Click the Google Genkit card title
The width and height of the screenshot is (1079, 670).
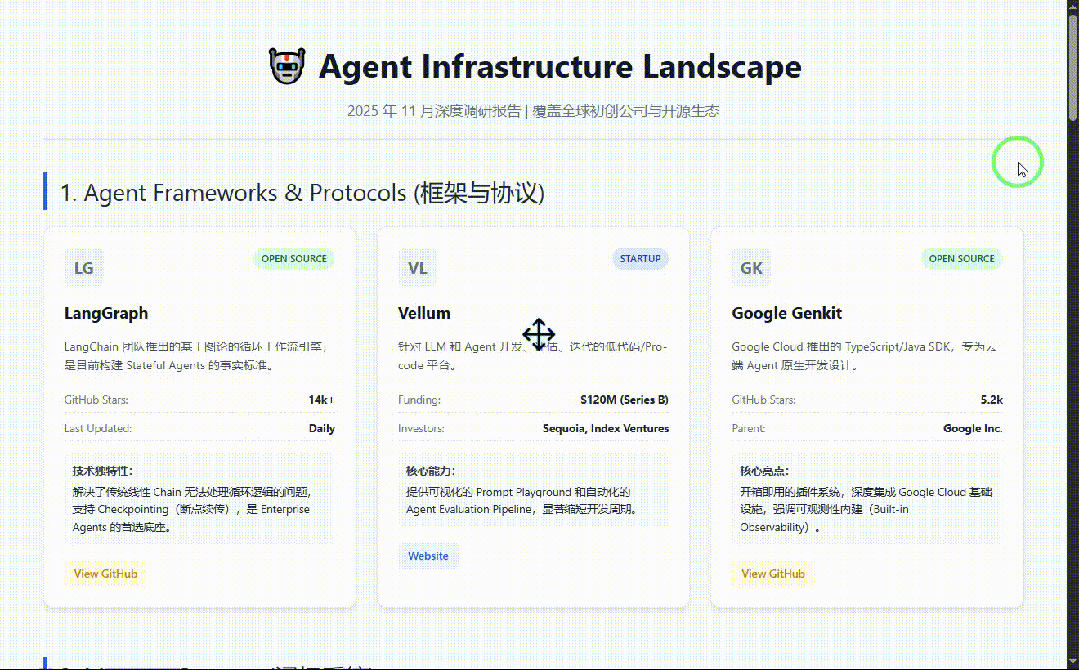pos(787,313)
